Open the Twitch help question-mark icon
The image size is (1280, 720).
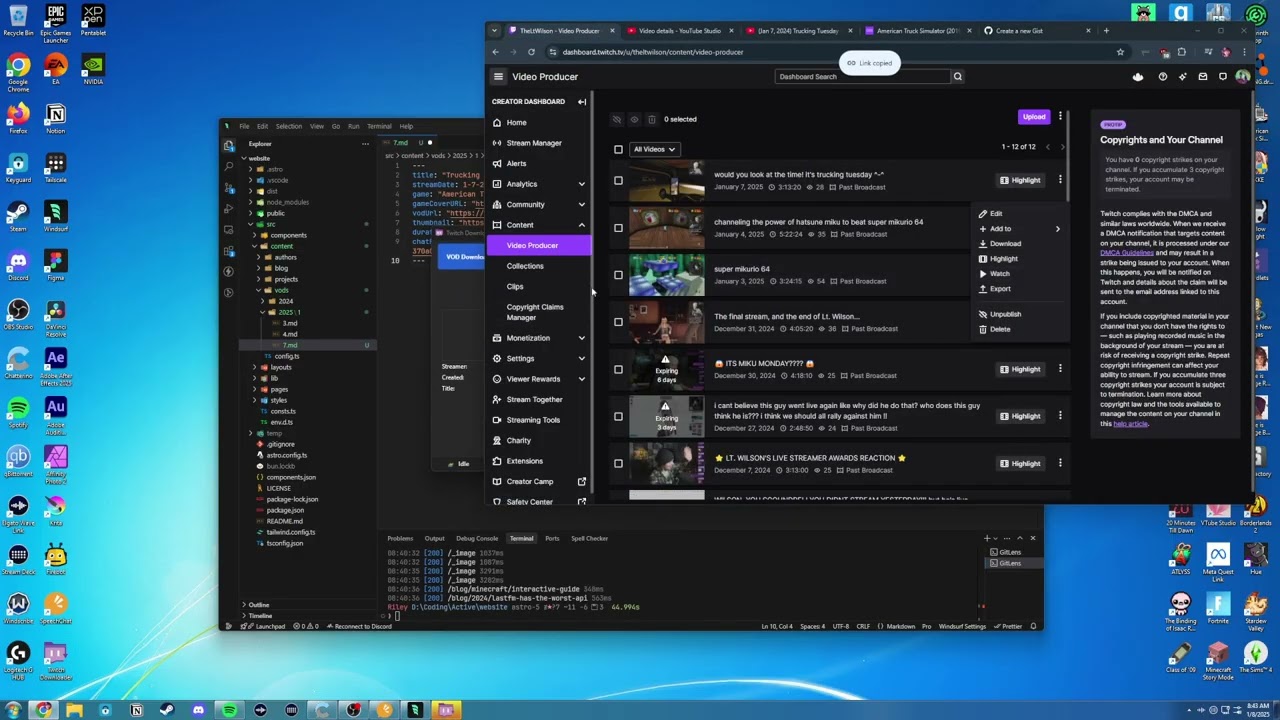point(1162,77)
